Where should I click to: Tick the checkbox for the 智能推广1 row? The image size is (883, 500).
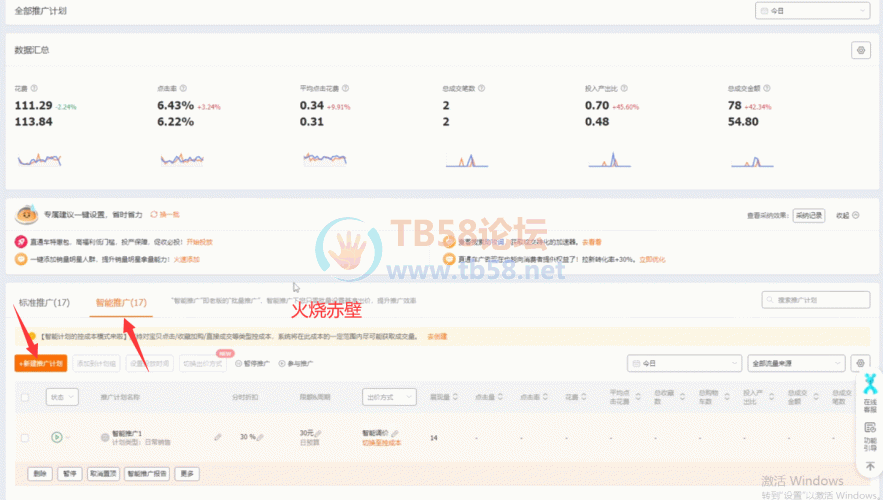pyautogui.click(x=25, y=437)
